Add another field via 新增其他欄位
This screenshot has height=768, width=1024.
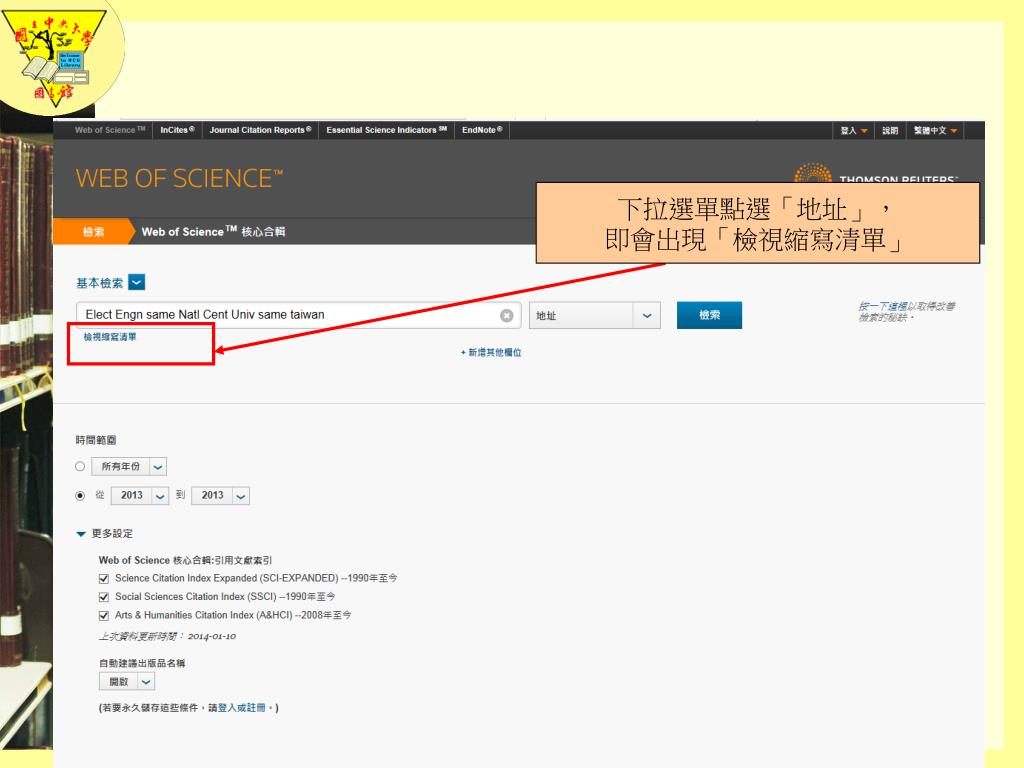tap(491, 352)
